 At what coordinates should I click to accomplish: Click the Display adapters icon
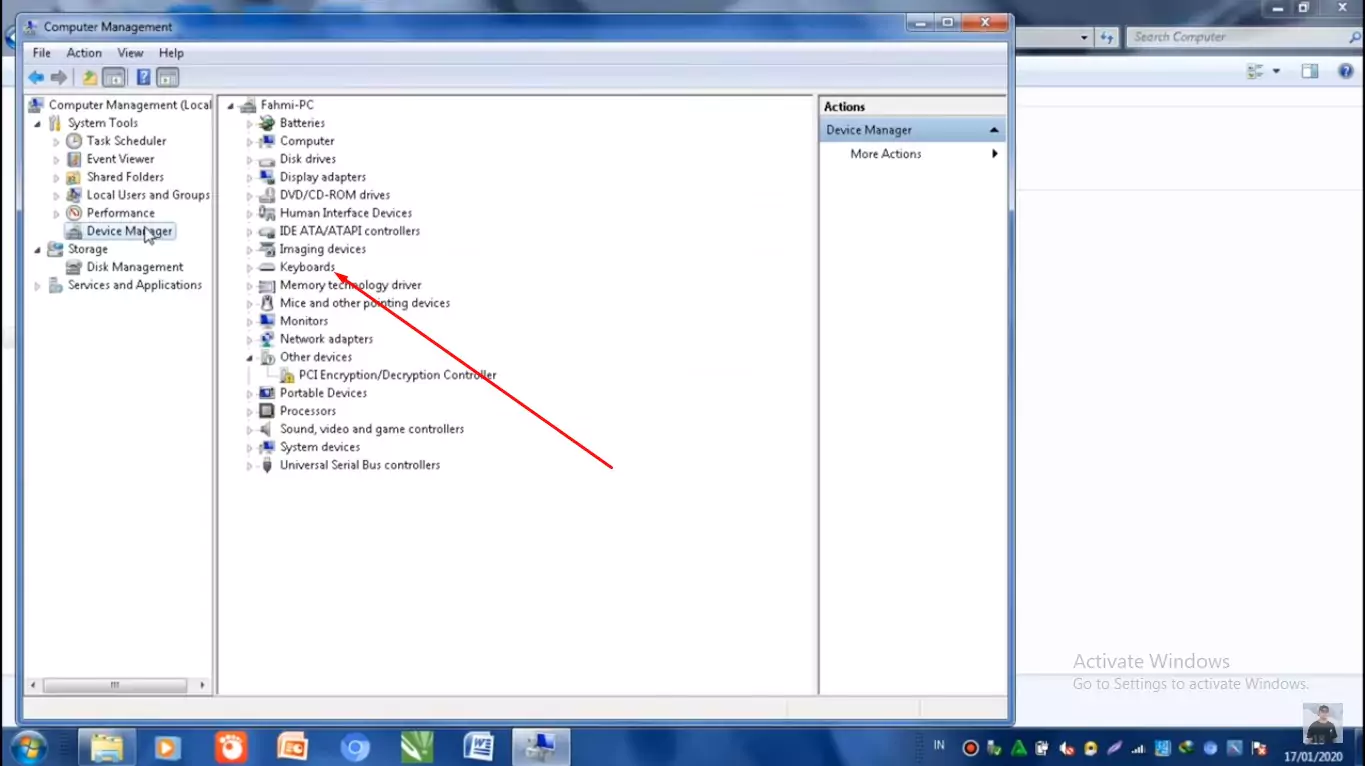pos(267,177)
